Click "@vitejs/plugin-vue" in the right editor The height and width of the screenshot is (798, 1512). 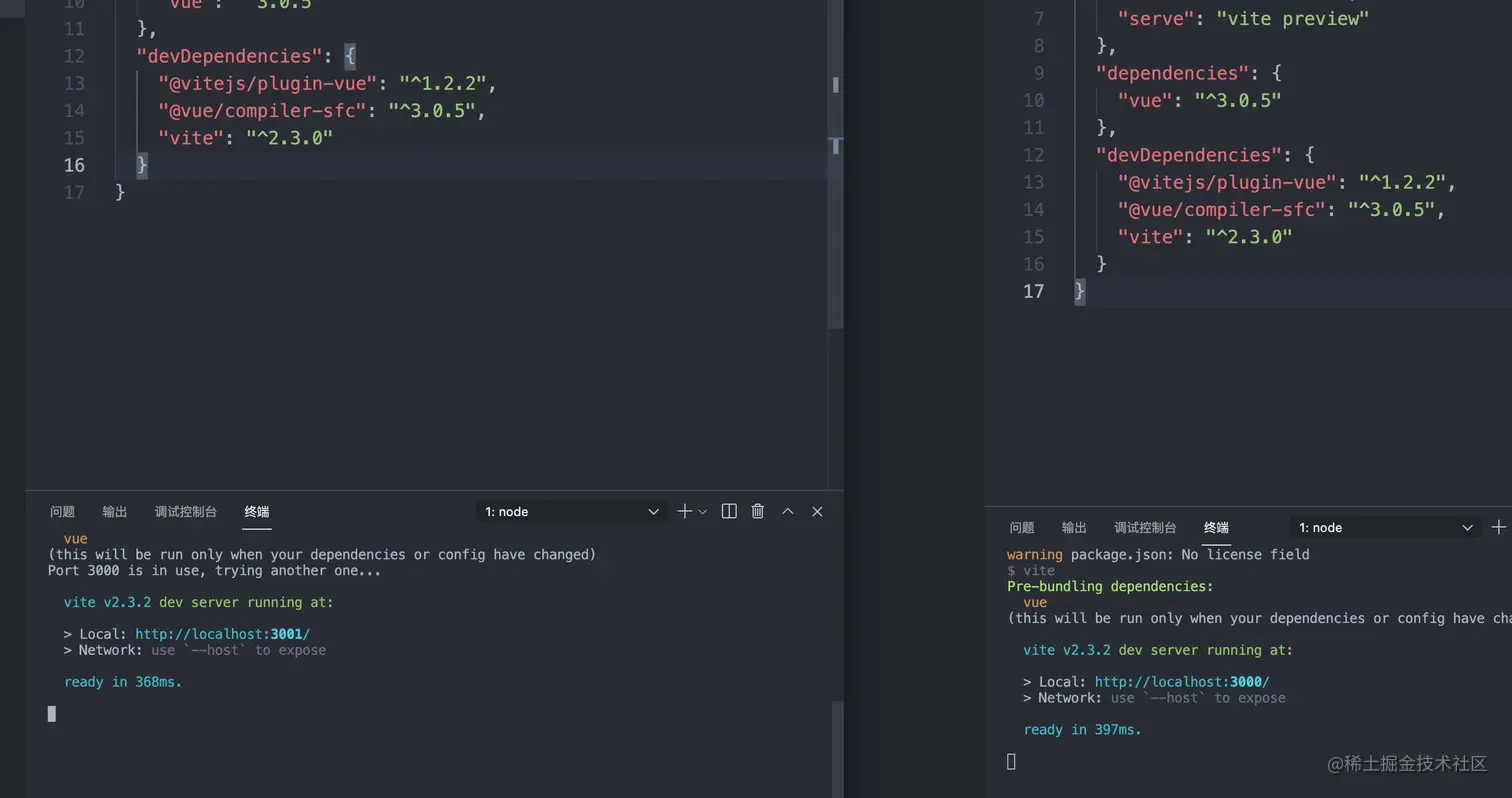pyautogui.click(x=1227, y=182)
